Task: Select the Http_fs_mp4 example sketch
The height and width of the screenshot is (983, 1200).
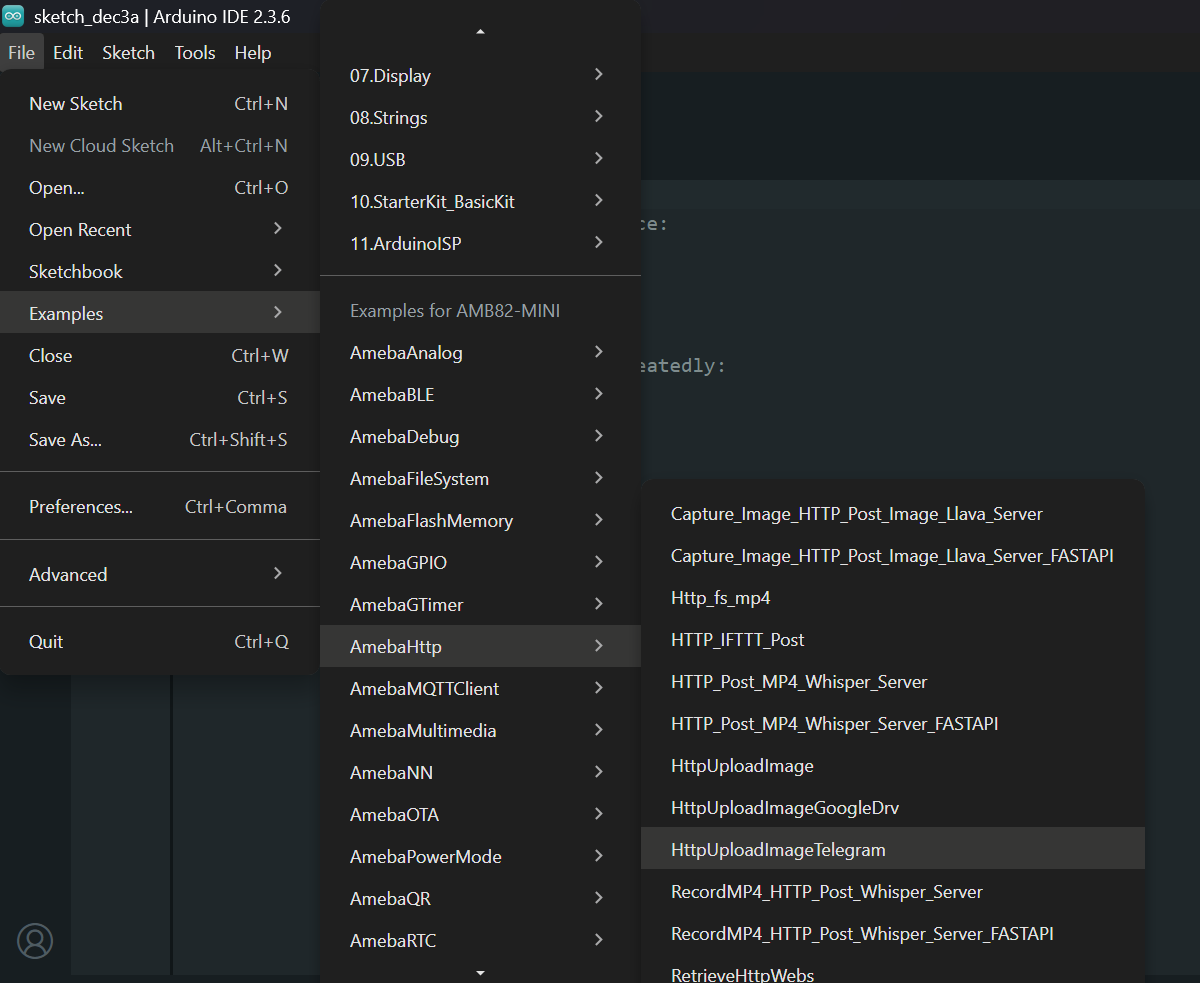Action: coord(721,598)
